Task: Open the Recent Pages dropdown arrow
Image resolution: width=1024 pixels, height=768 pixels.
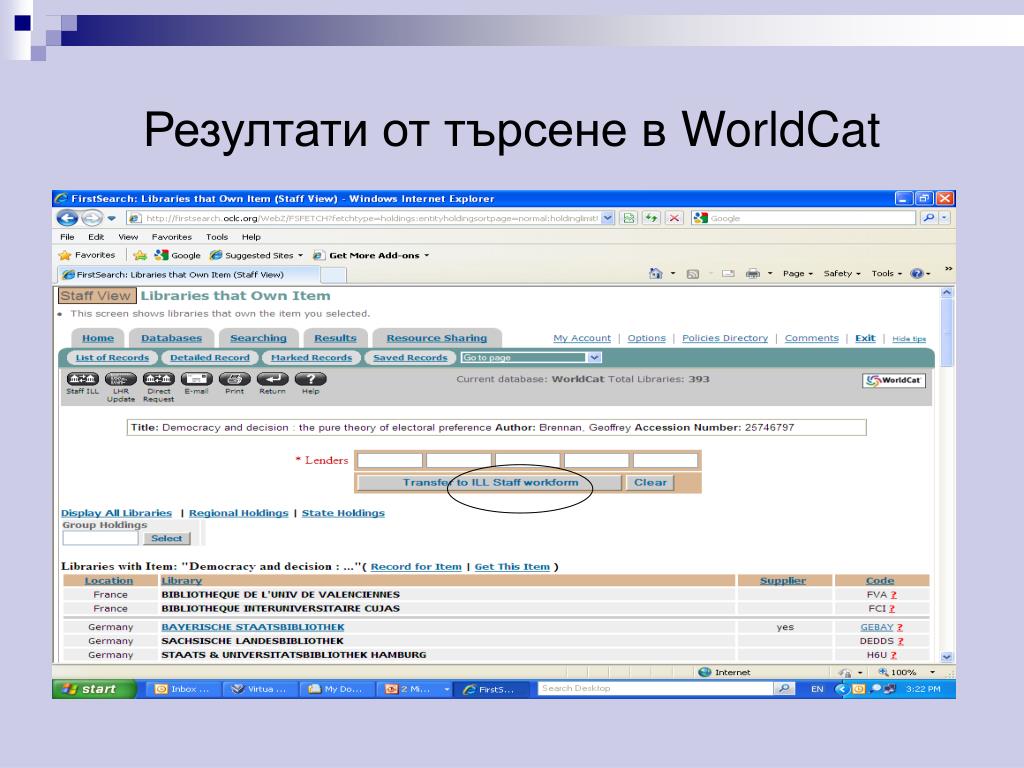Action: (x=112, y=218)
